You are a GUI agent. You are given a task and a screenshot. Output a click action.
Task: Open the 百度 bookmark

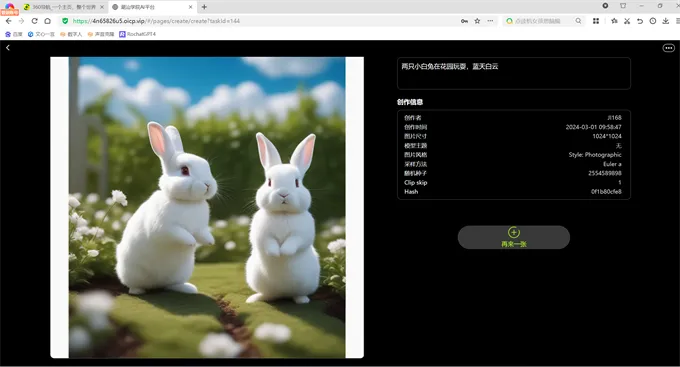pyautogui.click(x=14, y=34)
